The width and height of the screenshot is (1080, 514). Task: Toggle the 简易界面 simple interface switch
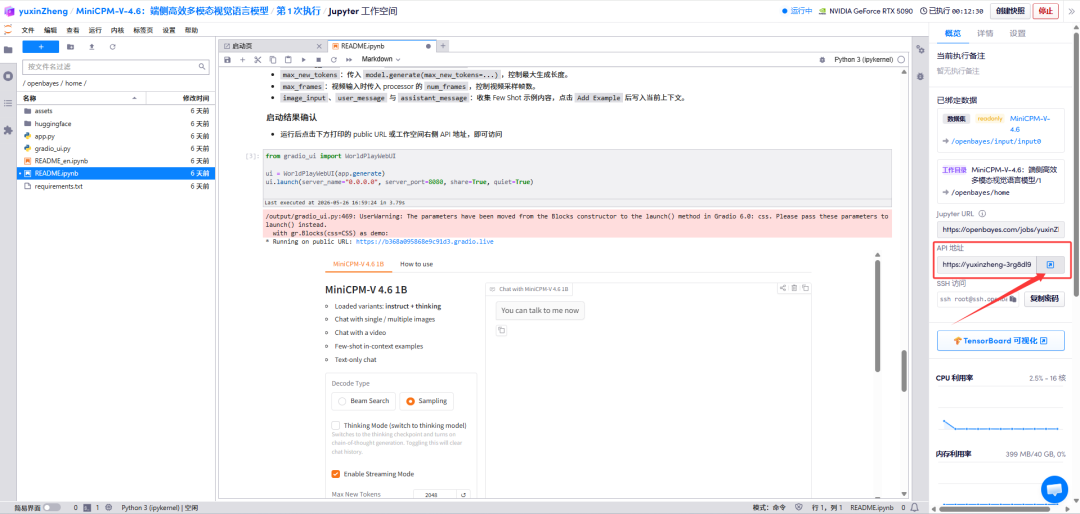point(52,507)
